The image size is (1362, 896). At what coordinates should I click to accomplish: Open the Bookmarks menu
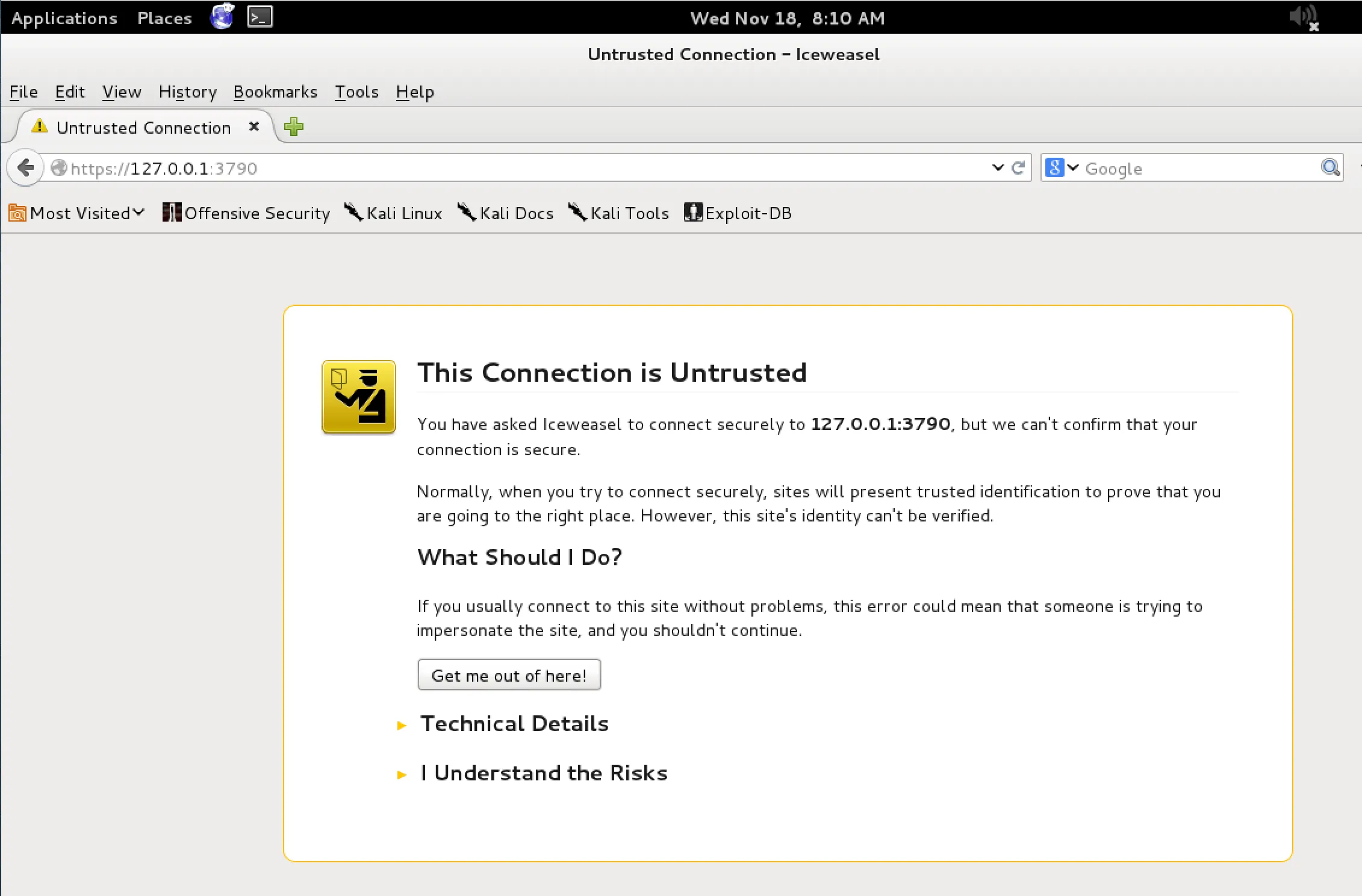(275, 92)
